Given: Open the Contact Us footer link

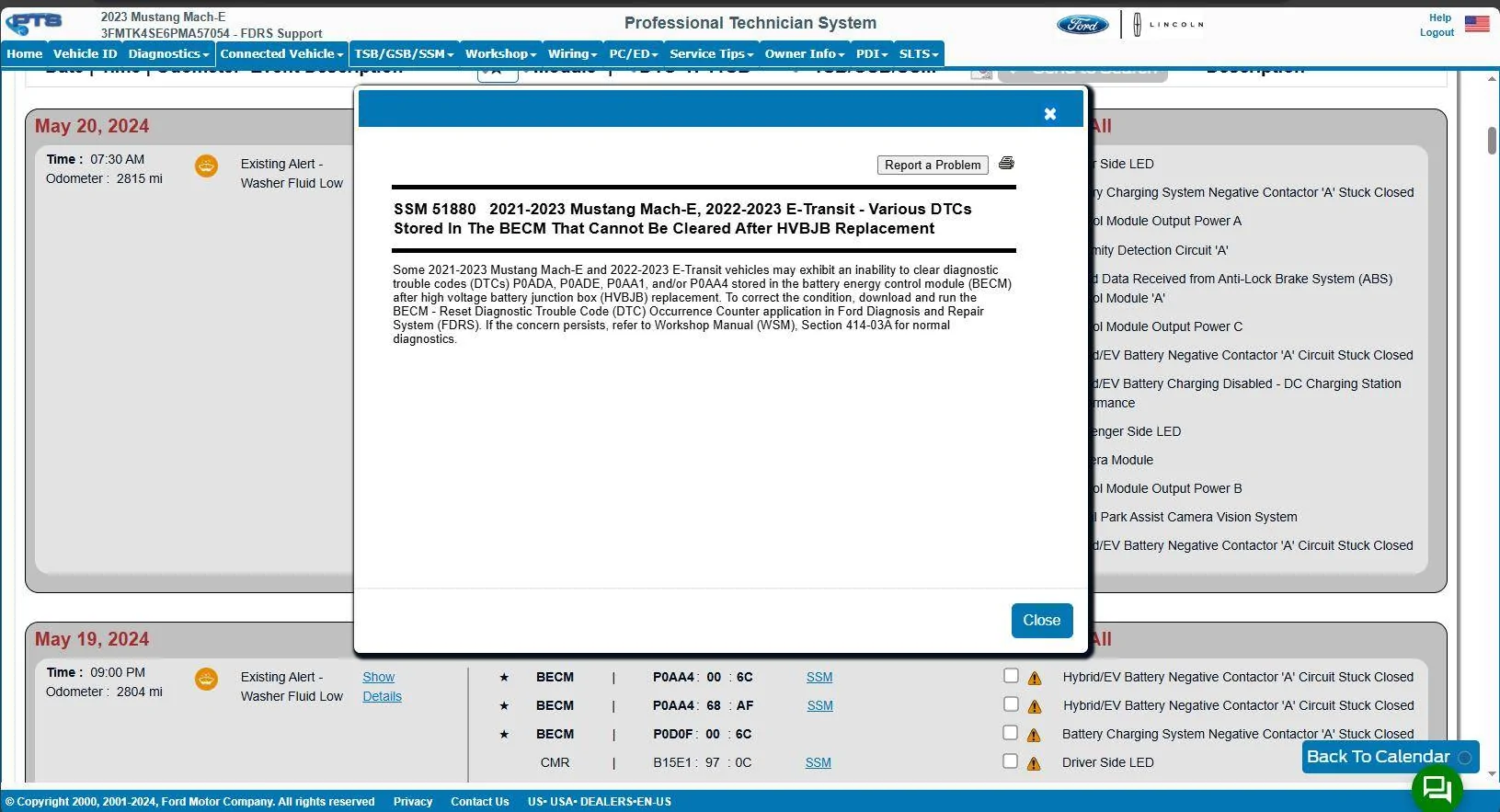Looking at the screenshot, I should pyautogui.click(x=479, y=802).
